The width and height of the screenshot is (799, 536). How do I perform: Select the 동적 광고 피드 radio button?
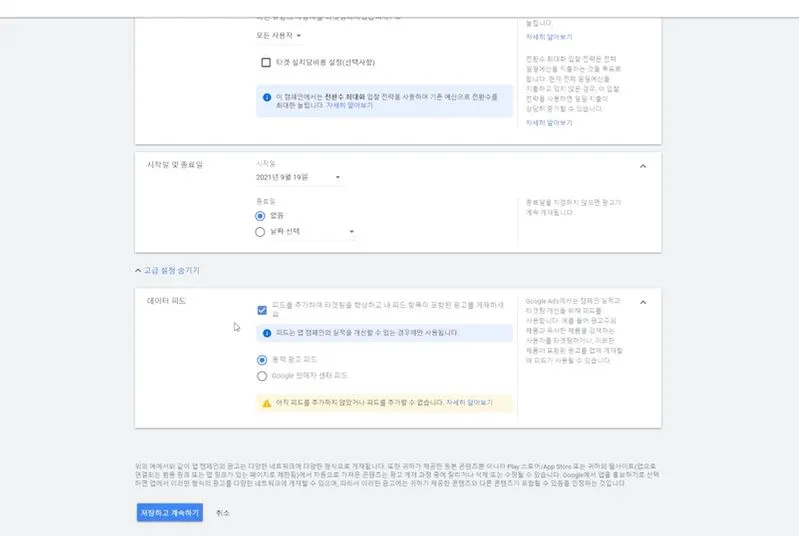coord(262,360)
